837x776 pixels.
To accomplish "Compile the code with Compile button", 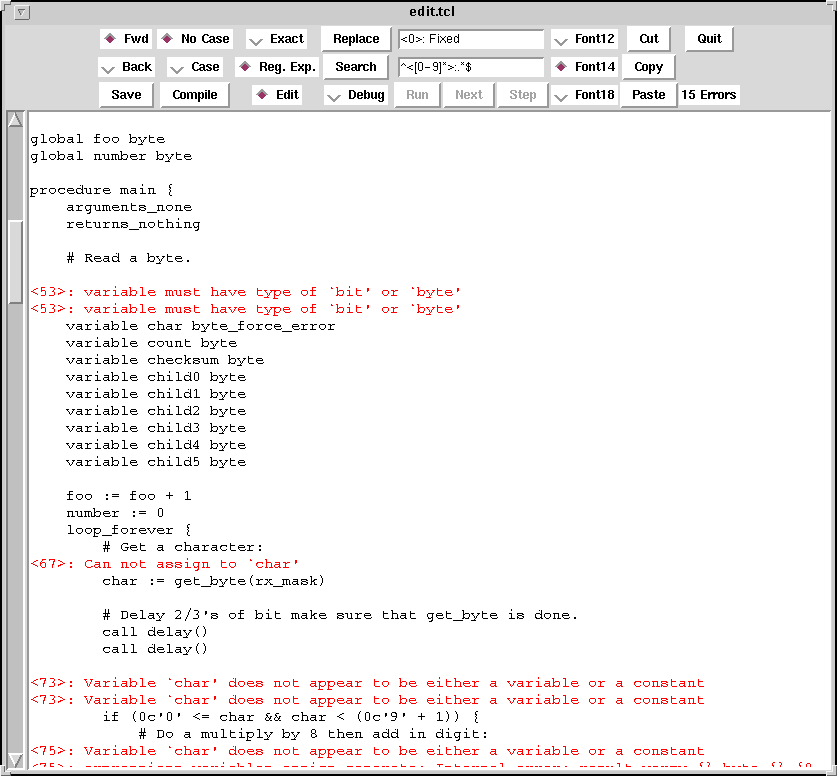I will pos(195,94).
